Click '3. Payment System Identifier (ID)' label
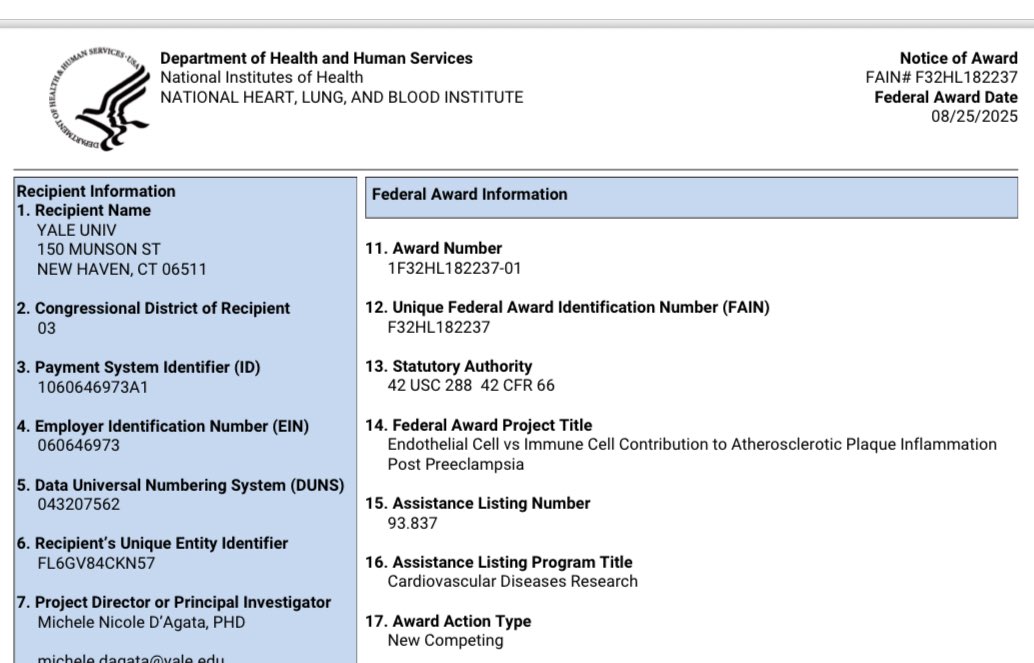1034x663 pixels. click(138, 367)
